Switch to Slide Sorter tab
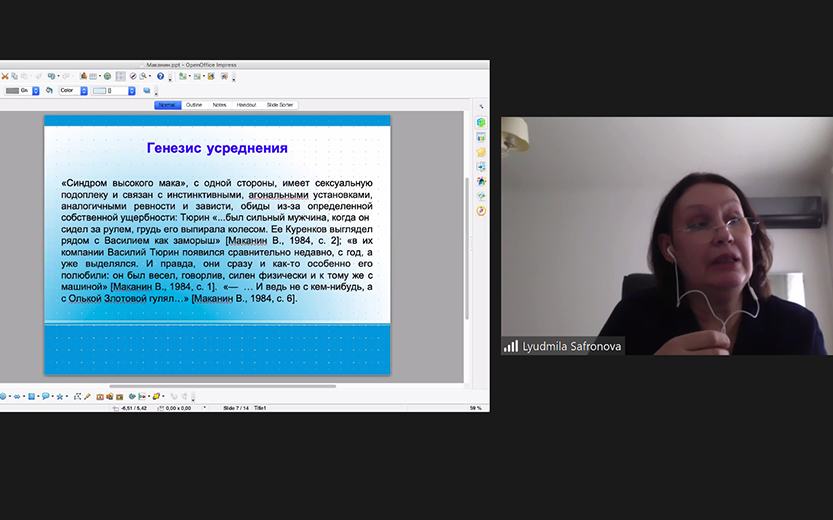 280,105
